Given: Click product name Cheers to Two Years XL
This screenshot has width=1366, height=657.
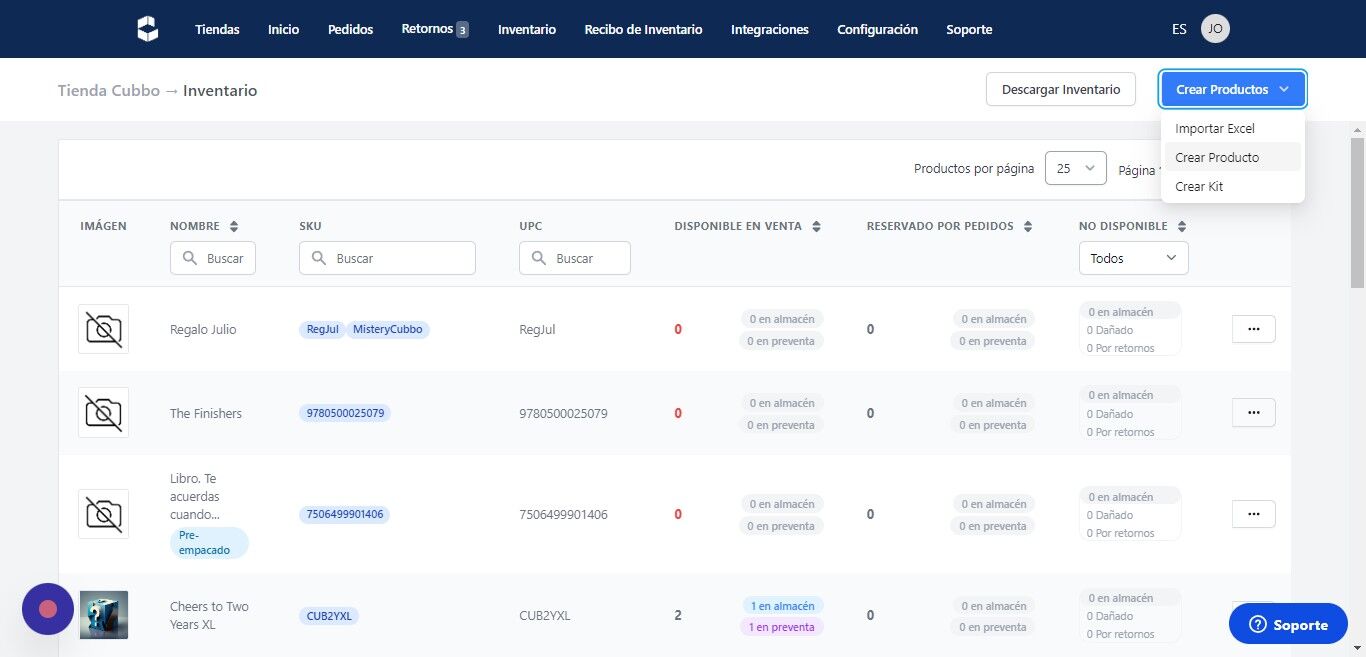Looking at the screenshot, I should coord(209,615).
